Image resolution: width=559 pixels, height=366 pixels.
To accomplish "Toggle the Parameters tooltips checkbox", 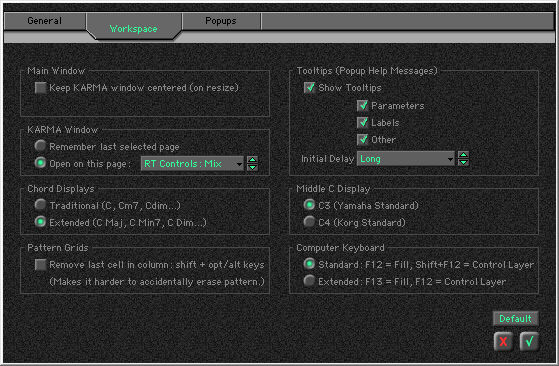I will [x=363, y=105].
